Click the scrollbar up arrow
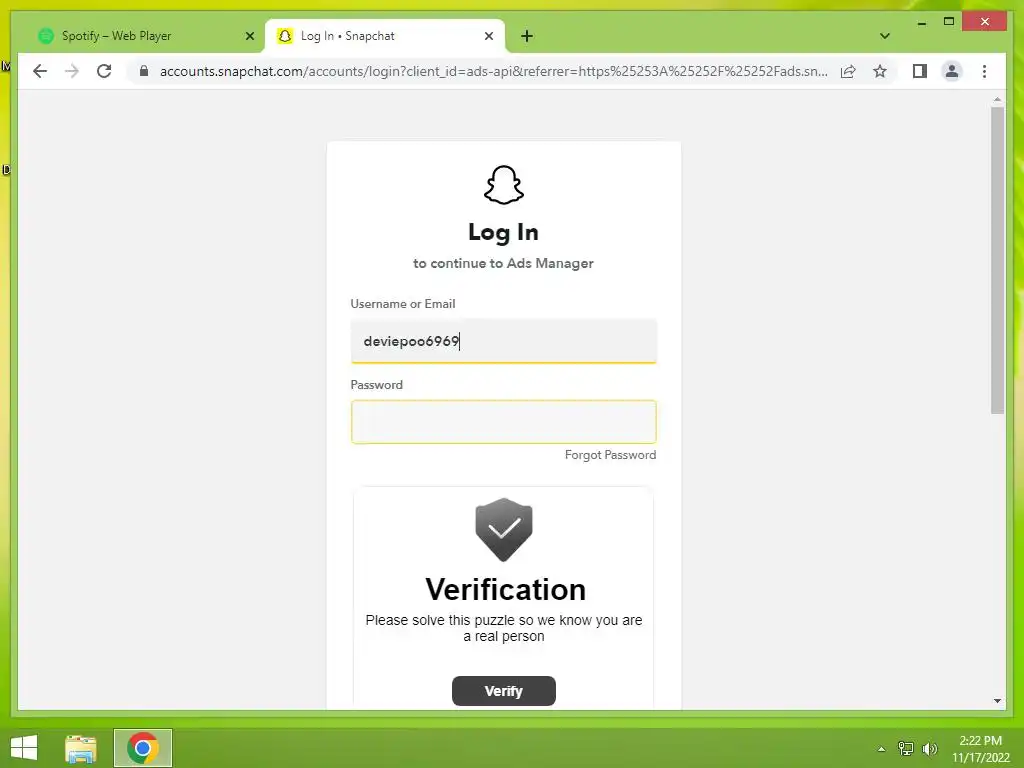 [997, 99]
